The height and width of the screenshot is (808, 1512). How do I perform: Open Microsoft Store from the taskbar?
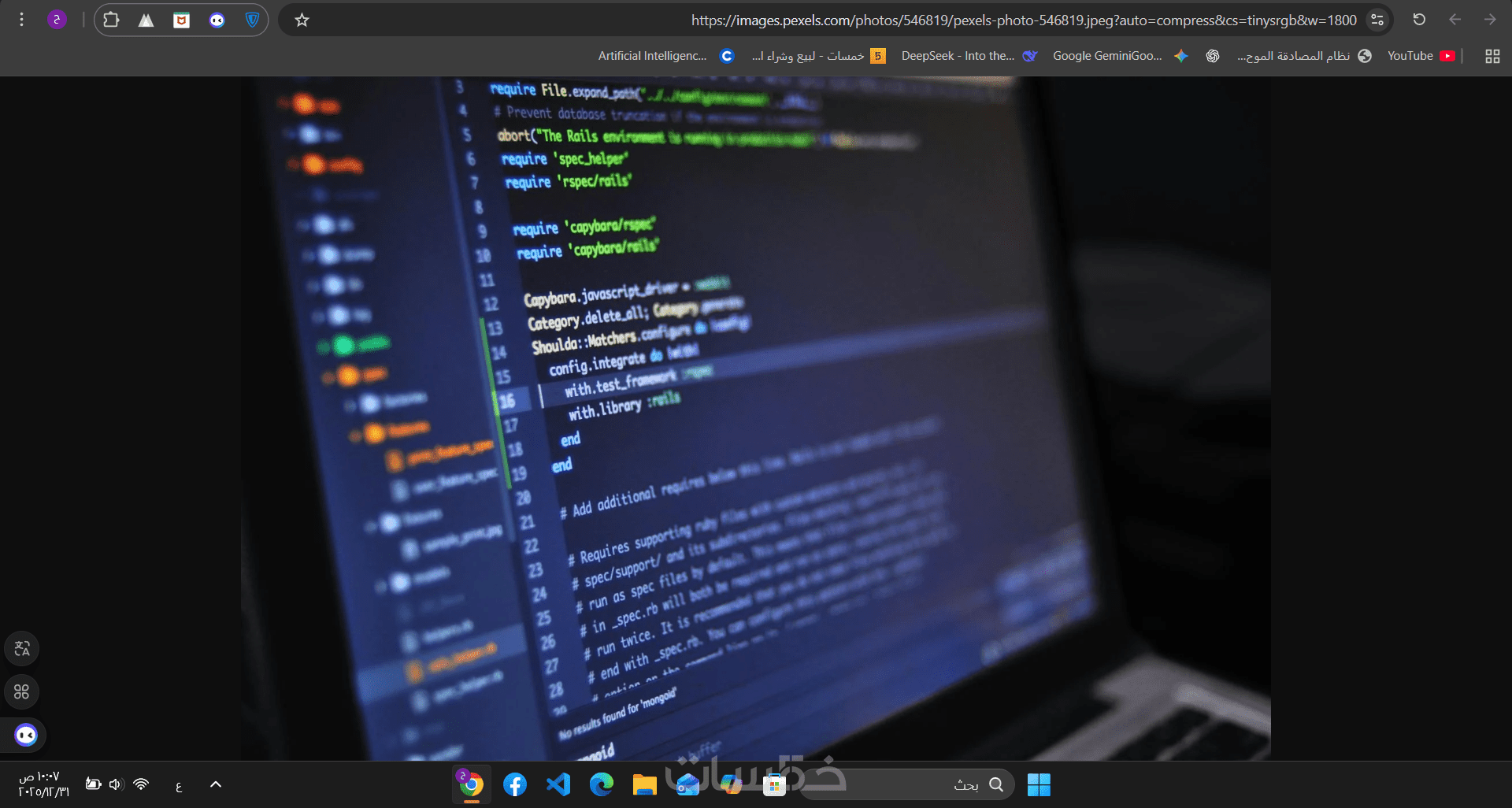pos(774,784)
